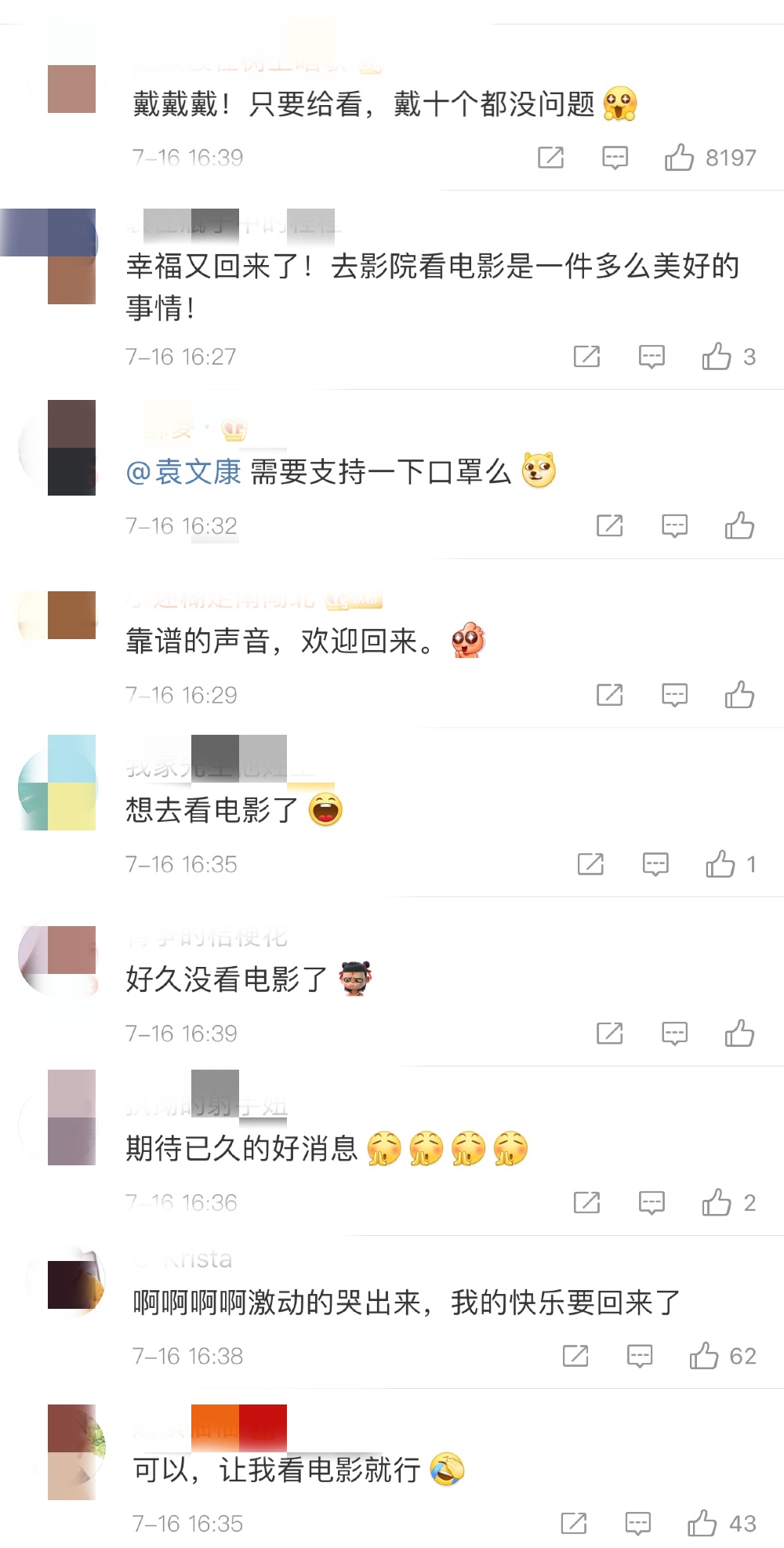Image resolution: width=784 pixels, height=1548 pixels.
Task: Tap the 期待已久的好消息 comment text
Action: [x=242, y=1149]
